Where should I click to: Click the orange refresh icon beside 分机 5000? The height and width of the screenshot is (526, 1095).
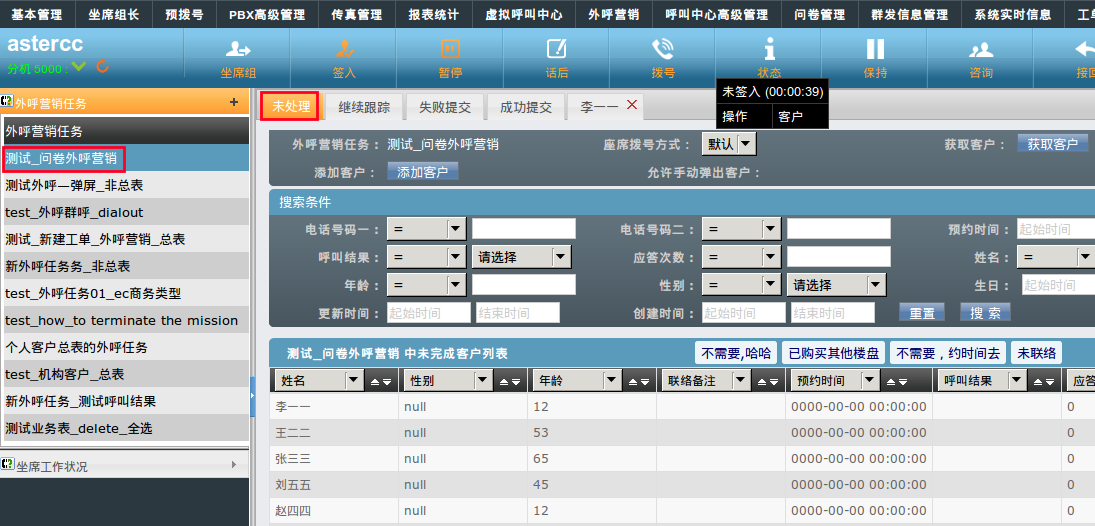102,67
